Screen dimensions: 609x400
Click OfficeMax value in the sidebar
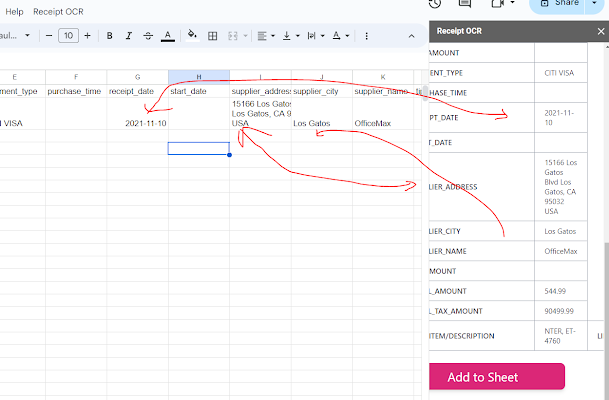[560, 251]
